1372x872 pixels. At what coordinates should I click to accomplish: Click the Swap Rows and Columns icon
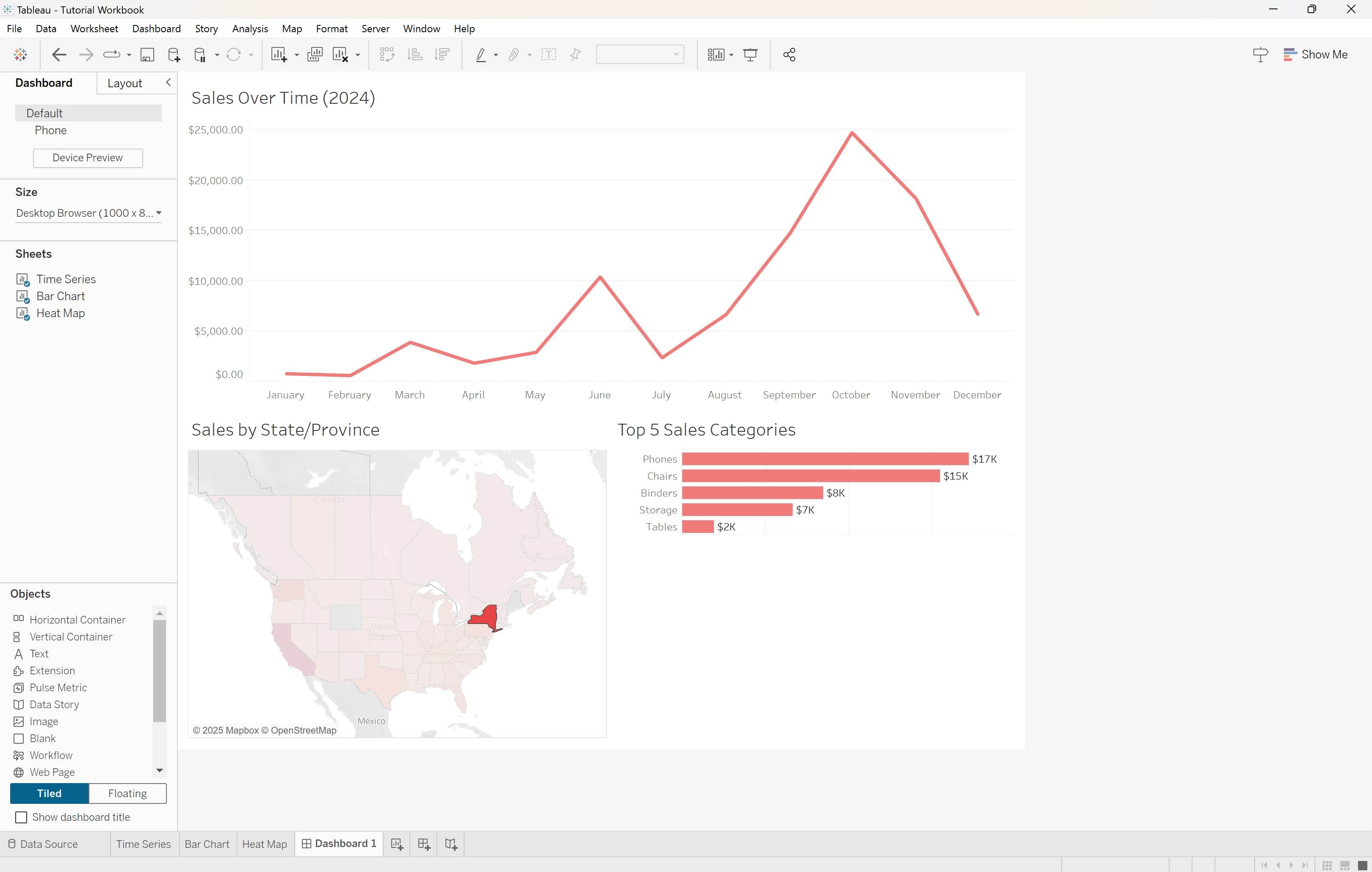387,55
